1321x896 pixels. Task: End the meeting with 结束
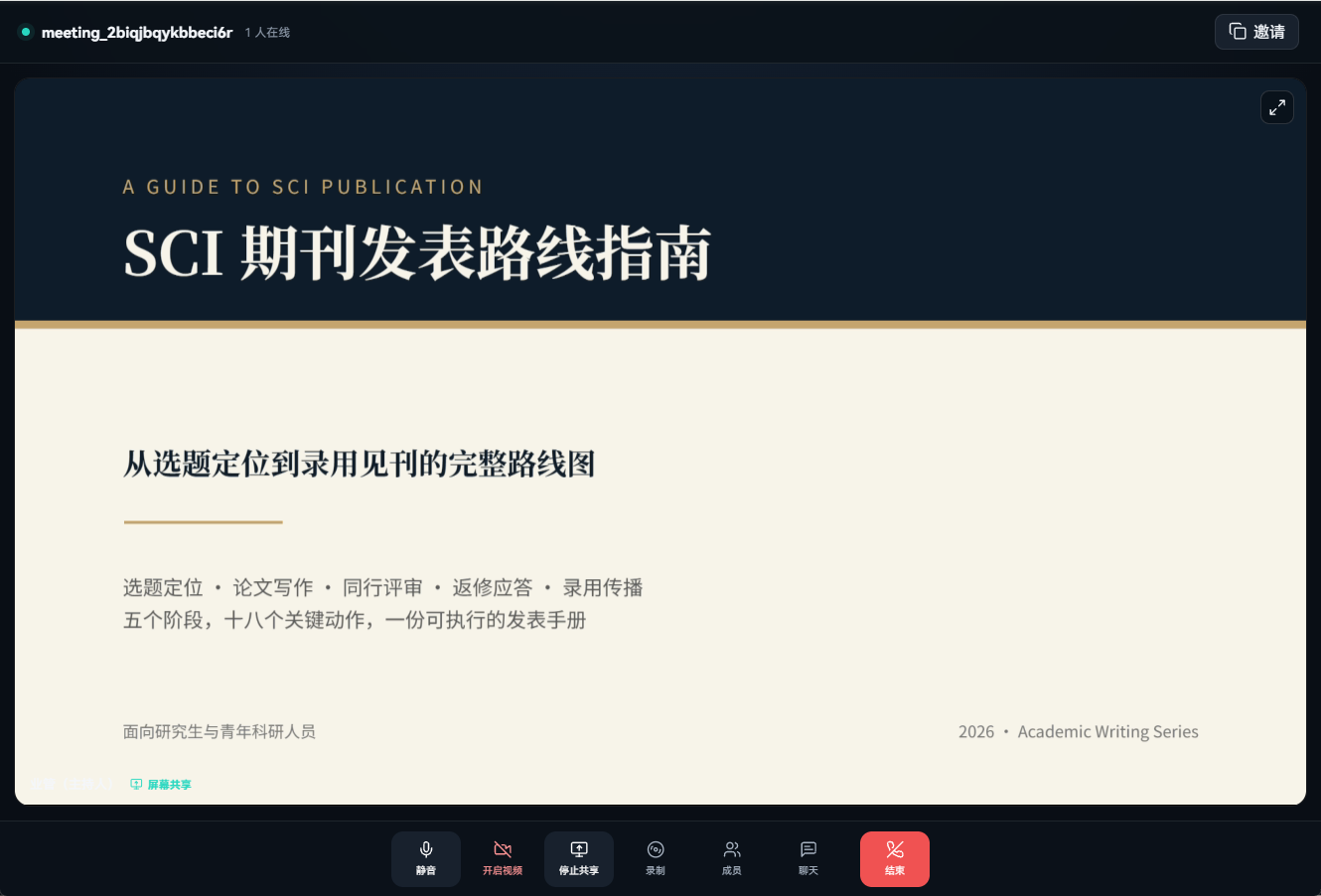pos(895,859)
